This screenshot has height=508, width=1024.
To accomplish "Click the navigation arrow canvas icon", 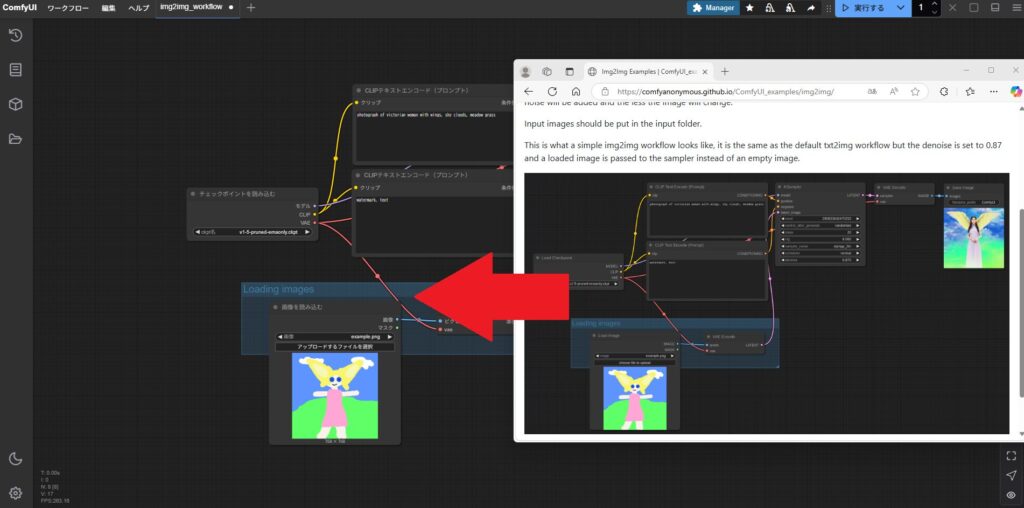I will tap(1011, 475).
